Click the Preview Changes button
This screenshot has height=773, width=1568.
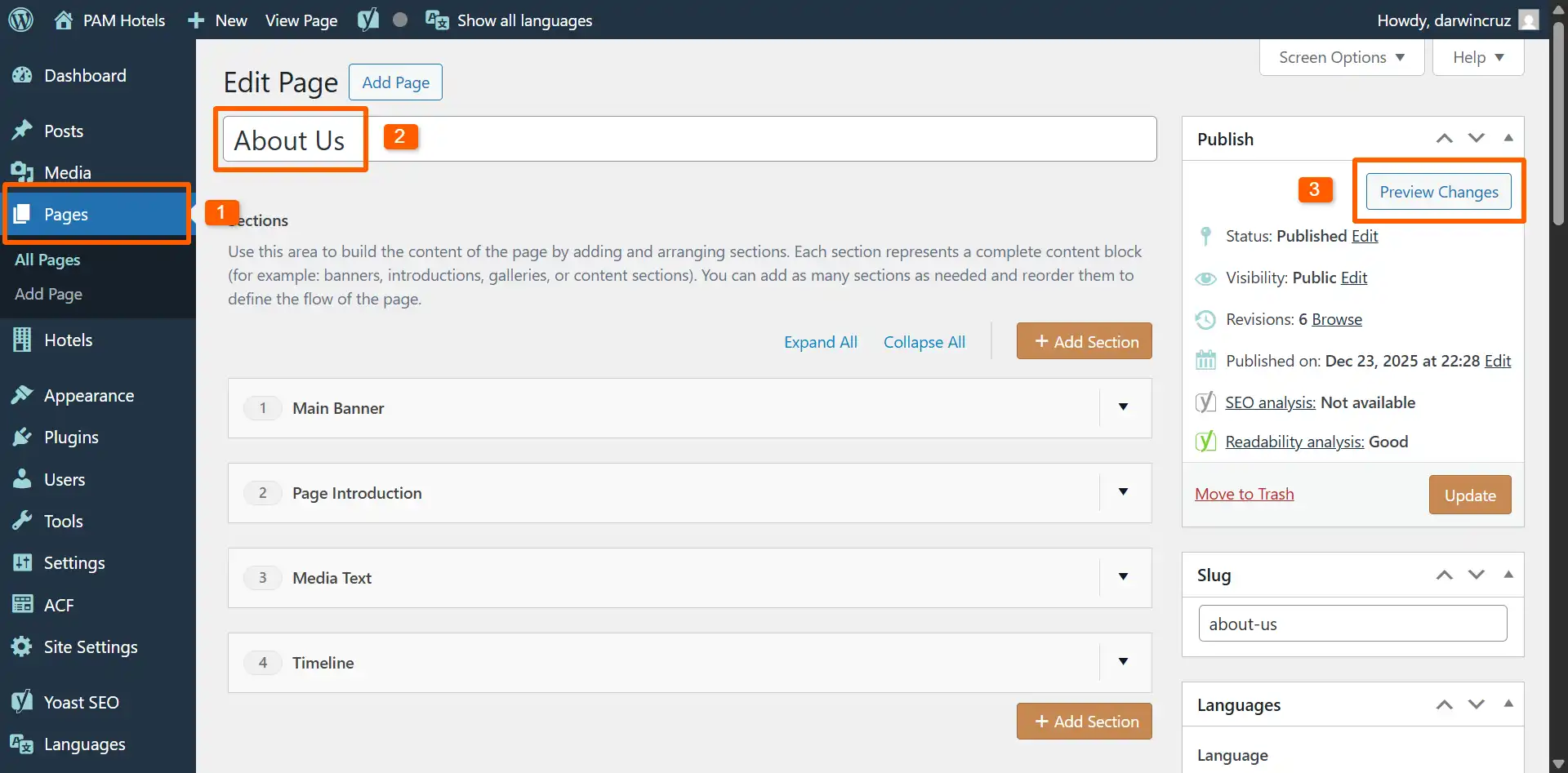(1438, 191)
